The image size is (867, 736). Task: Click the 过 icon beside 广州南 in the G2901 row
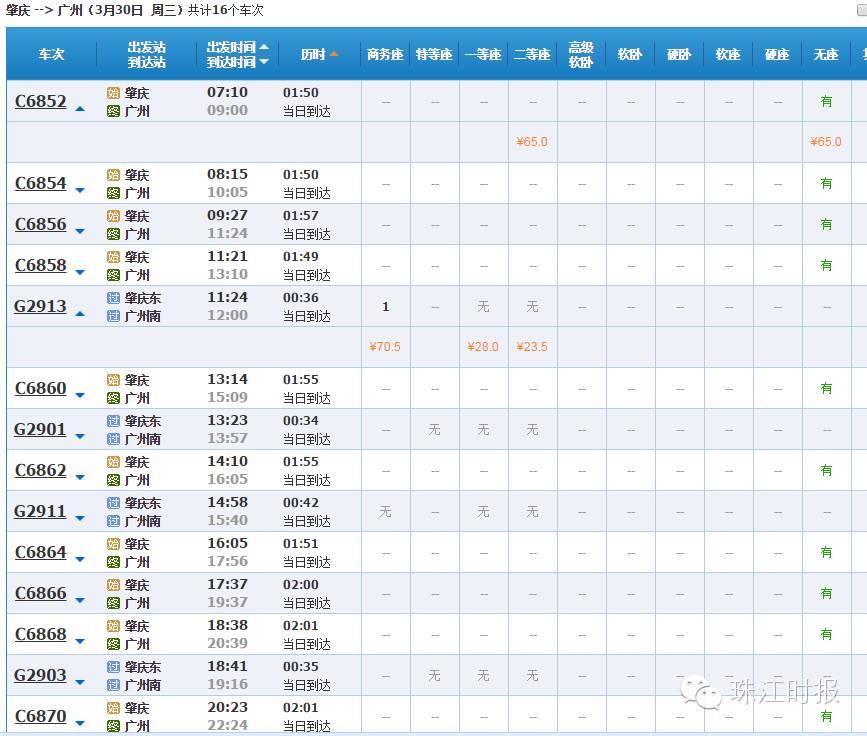click(x=113, y=439)
